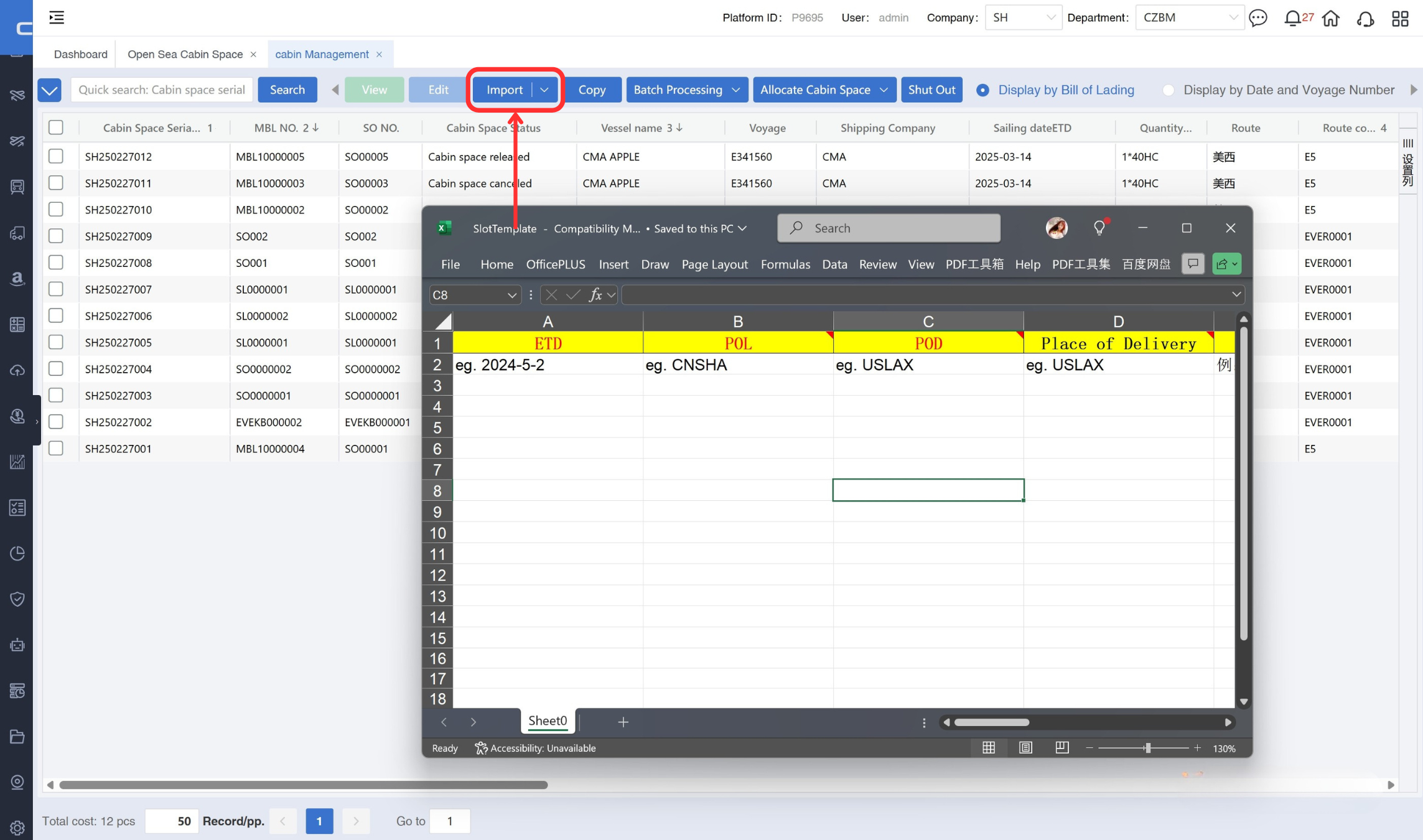Switch to the Dashboard tab
1423x840 pixels.
pyautogui.click(x=81, y=54)
